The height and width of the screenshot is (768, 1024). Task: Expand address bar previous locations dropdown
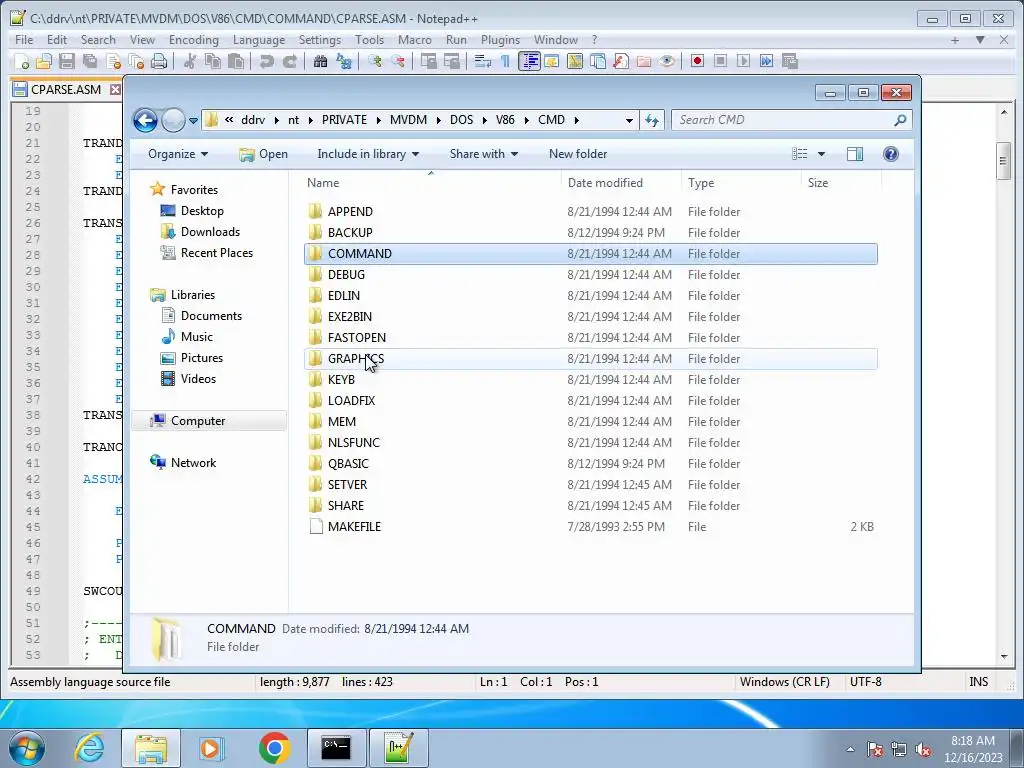[x=629, y=120]
